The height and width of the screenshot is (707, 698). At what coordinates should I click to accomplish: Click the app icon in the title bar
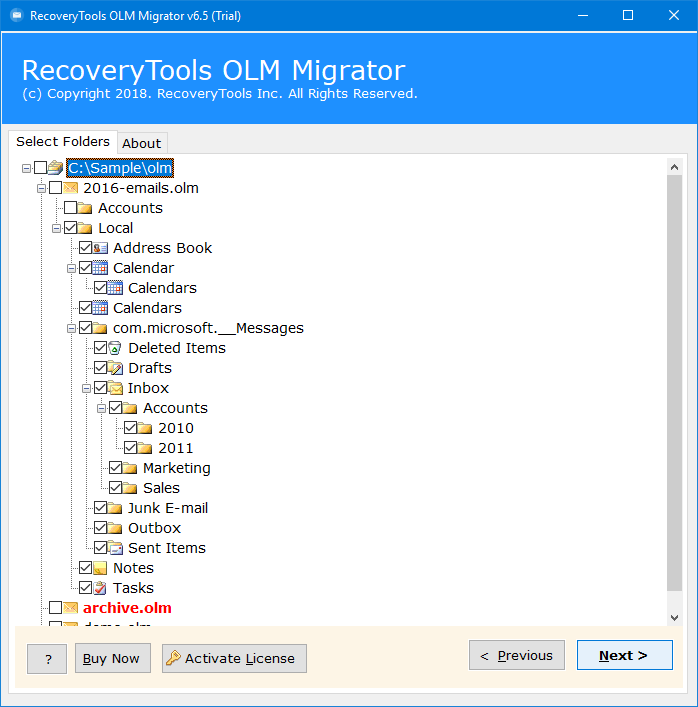pos(17,16)
